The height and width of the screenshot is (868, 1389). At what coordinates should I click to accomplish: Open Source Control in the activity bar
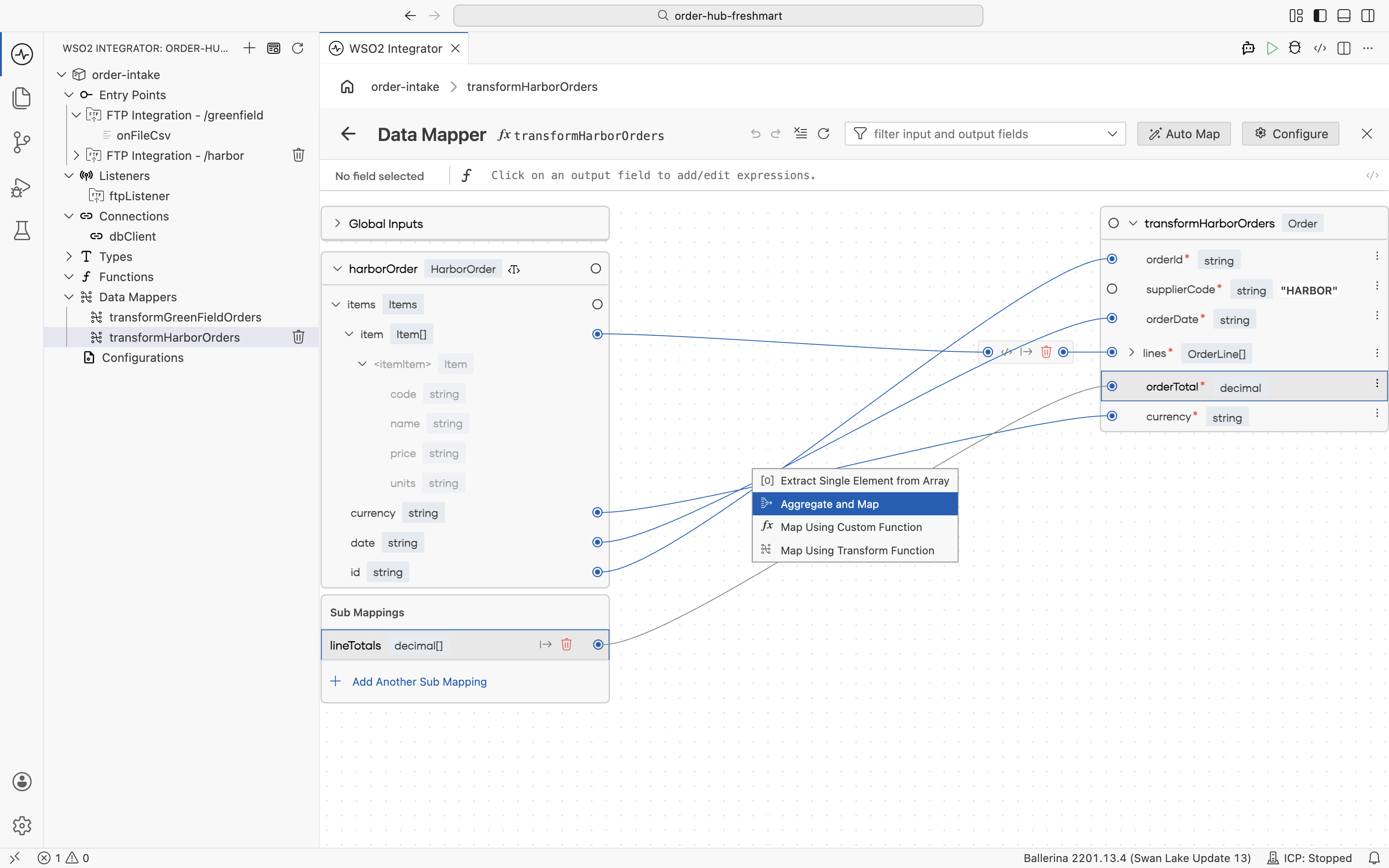click(22, 142)
